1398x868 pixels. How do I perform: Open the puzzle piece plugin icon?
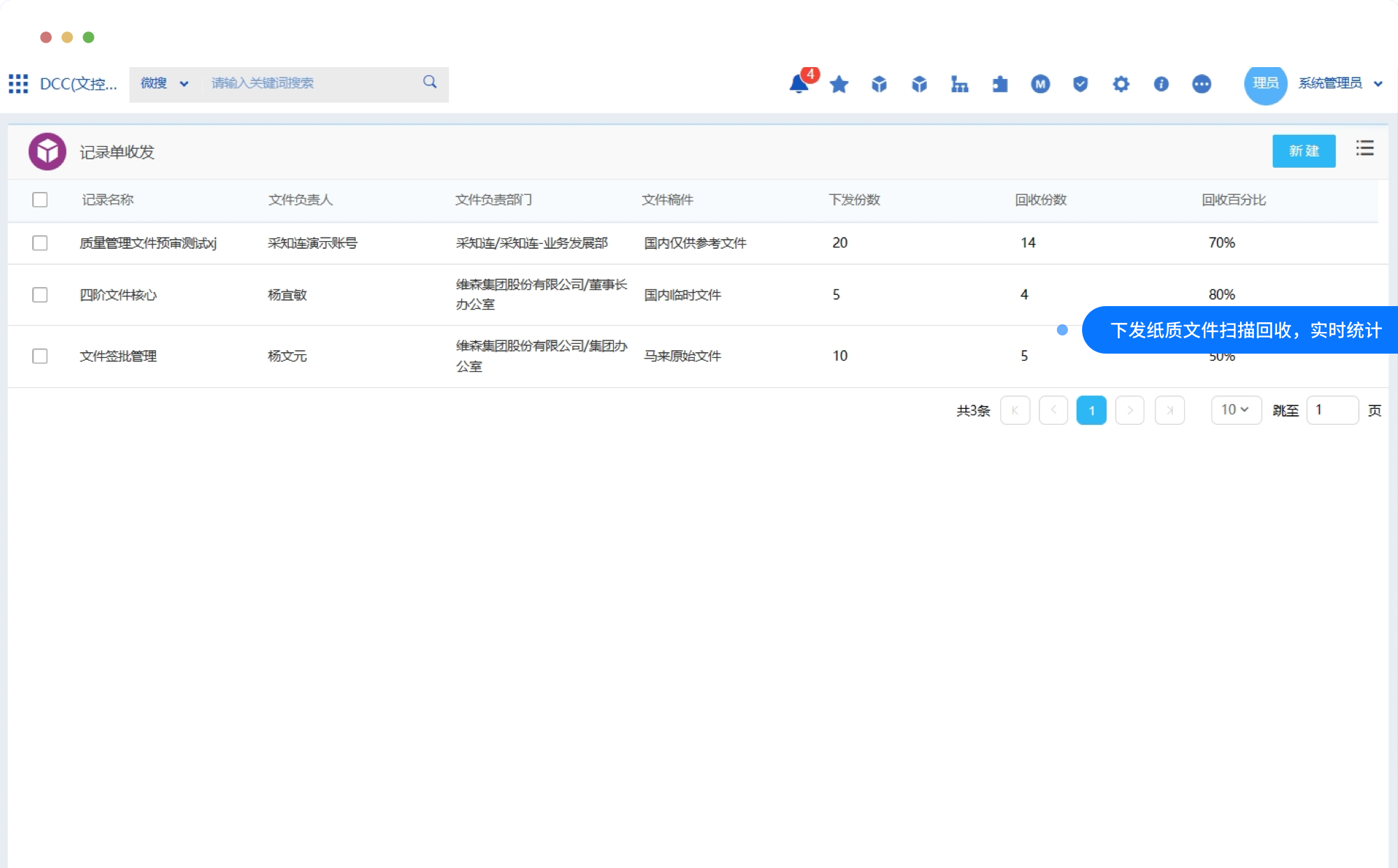click(x=1000, y=85)
